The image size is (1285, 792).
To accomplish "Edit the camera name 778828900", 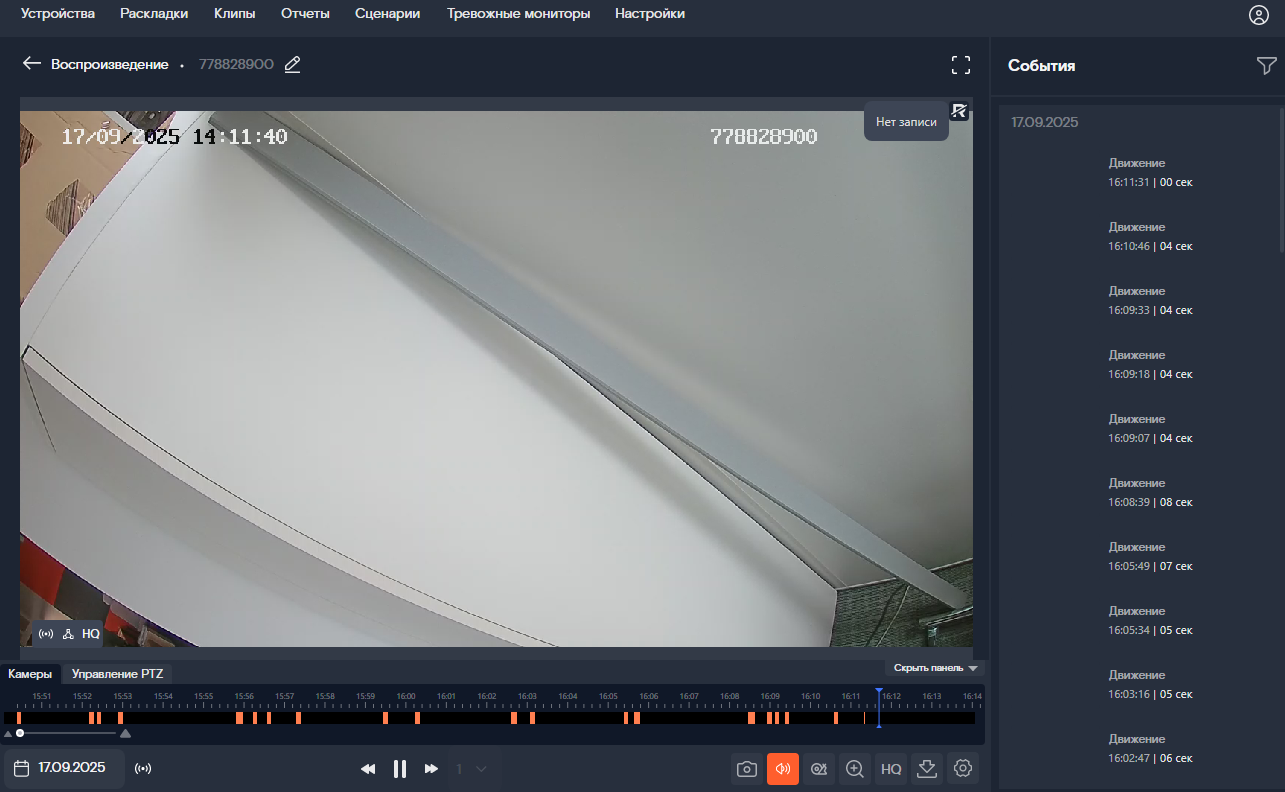I will 292,64.
